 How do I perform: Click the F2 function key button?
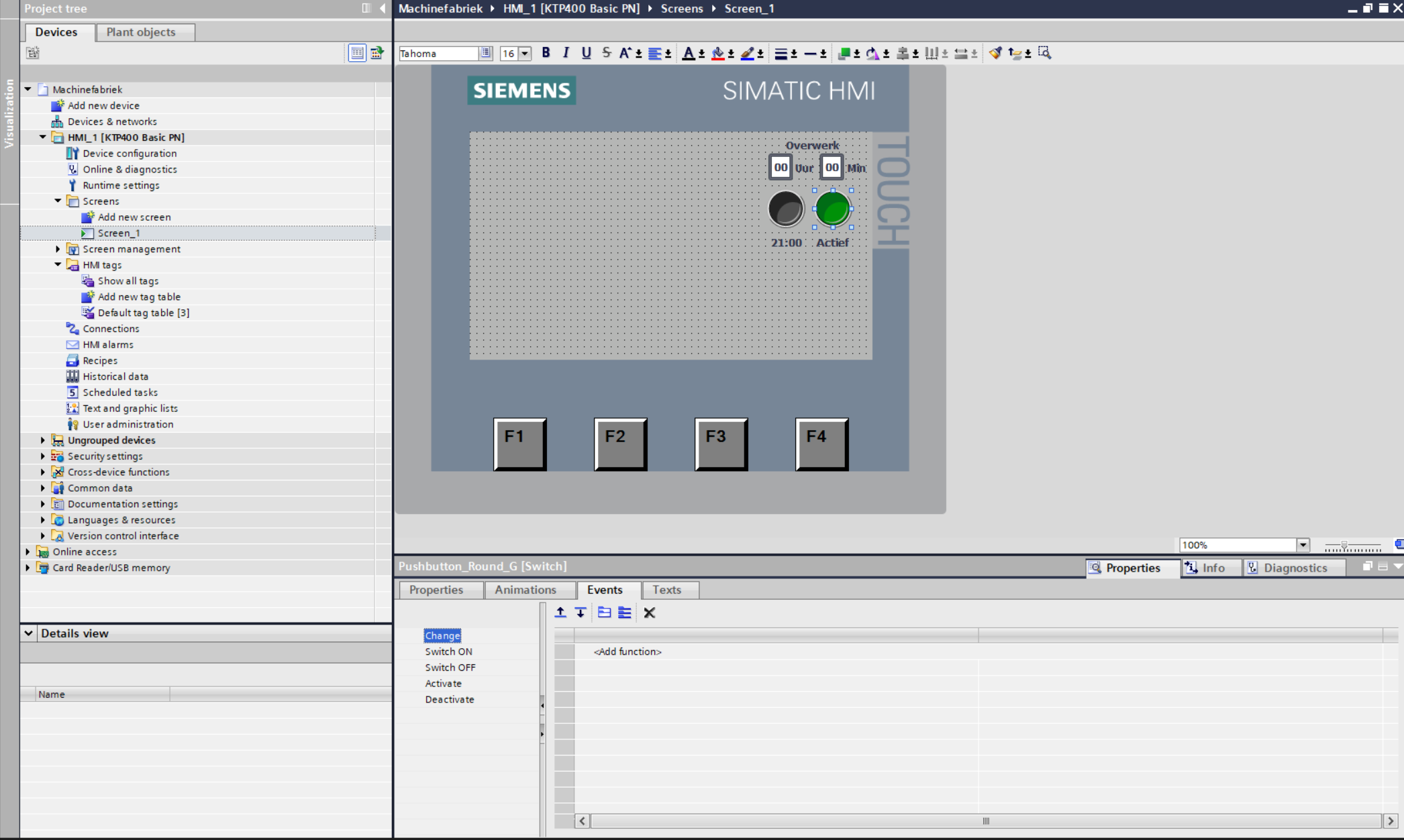pos(620,443)
